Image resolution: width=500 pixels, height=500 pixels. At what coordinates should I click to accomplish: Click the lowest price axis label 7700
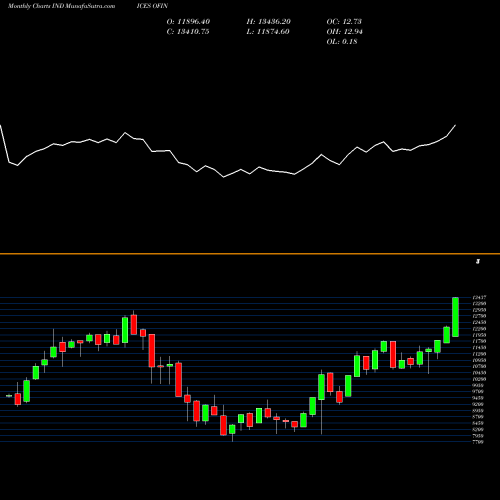[x=478, y=442]
